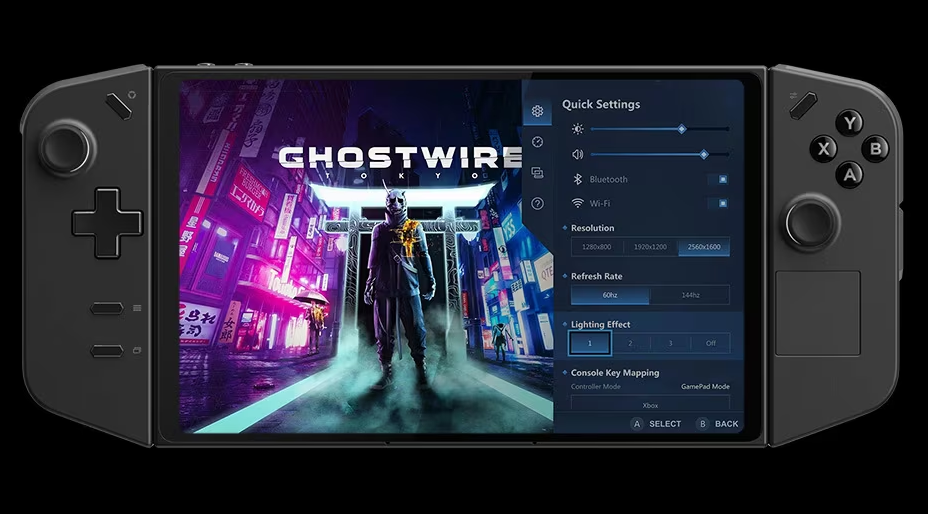Click BACK at the panel bottom

(x=727, y=424)
